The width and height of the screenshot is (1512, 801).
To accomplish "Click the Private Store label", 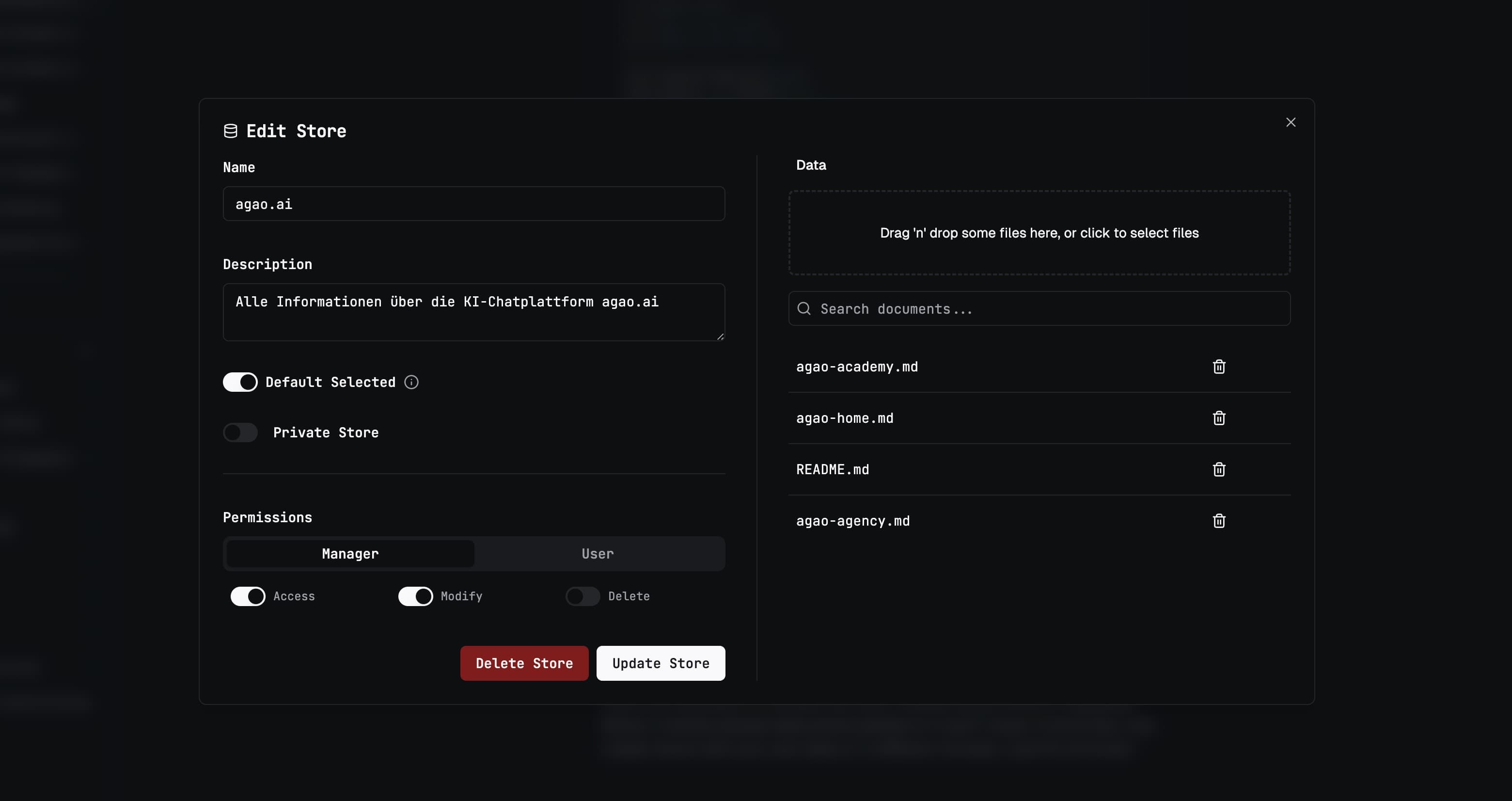I will [326, 433].
